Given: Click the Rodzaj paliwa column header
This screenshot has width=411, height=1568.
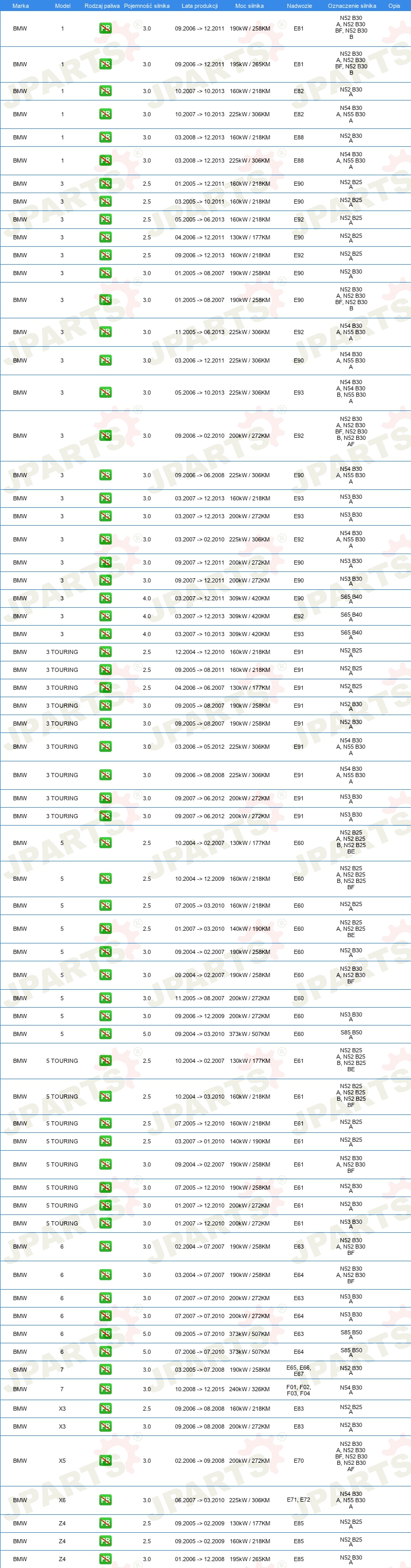Looking at the screenshot, I should [102, 5].
